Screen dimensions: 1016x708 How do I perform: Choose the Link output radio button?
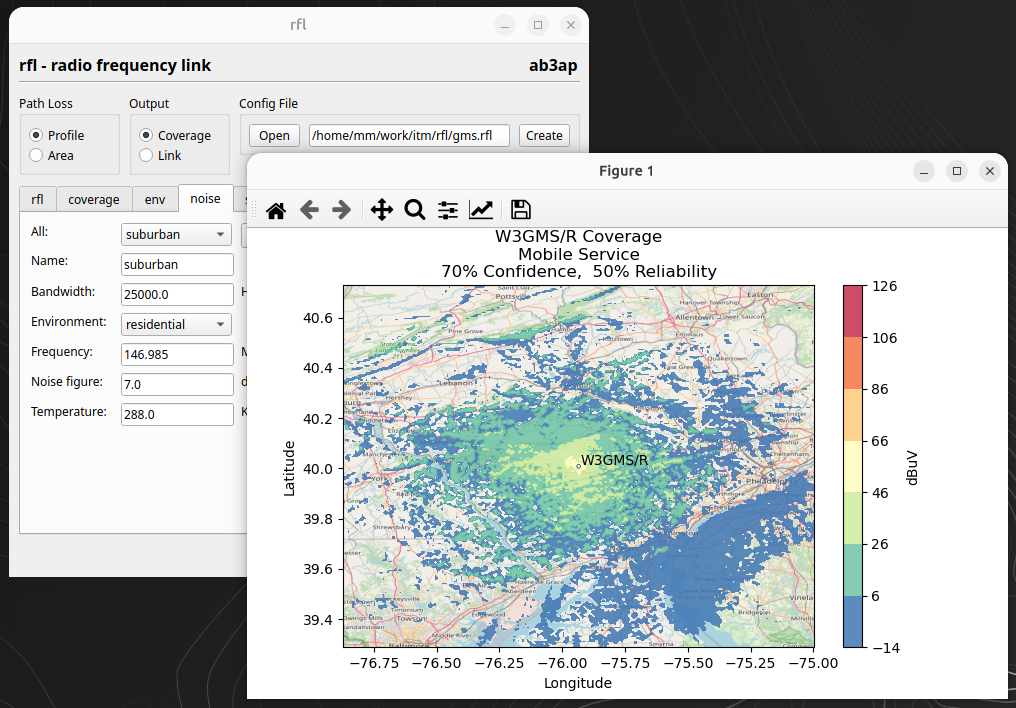tap(147, 155)
